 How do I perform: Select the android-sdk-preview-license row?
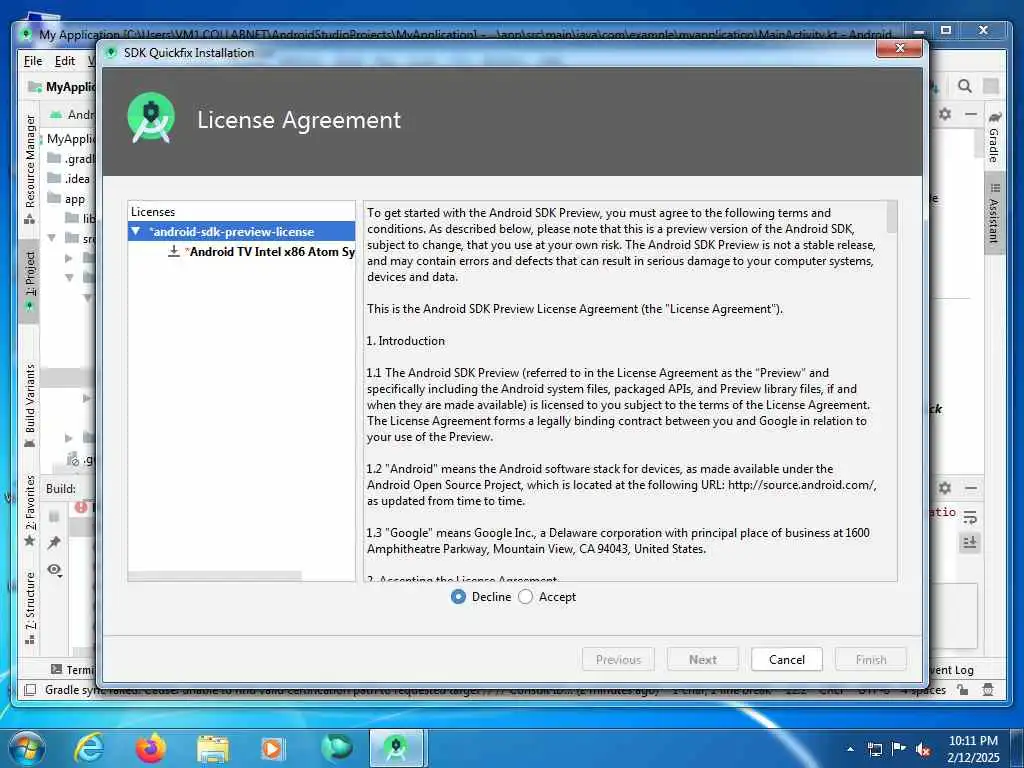[241, 231]
